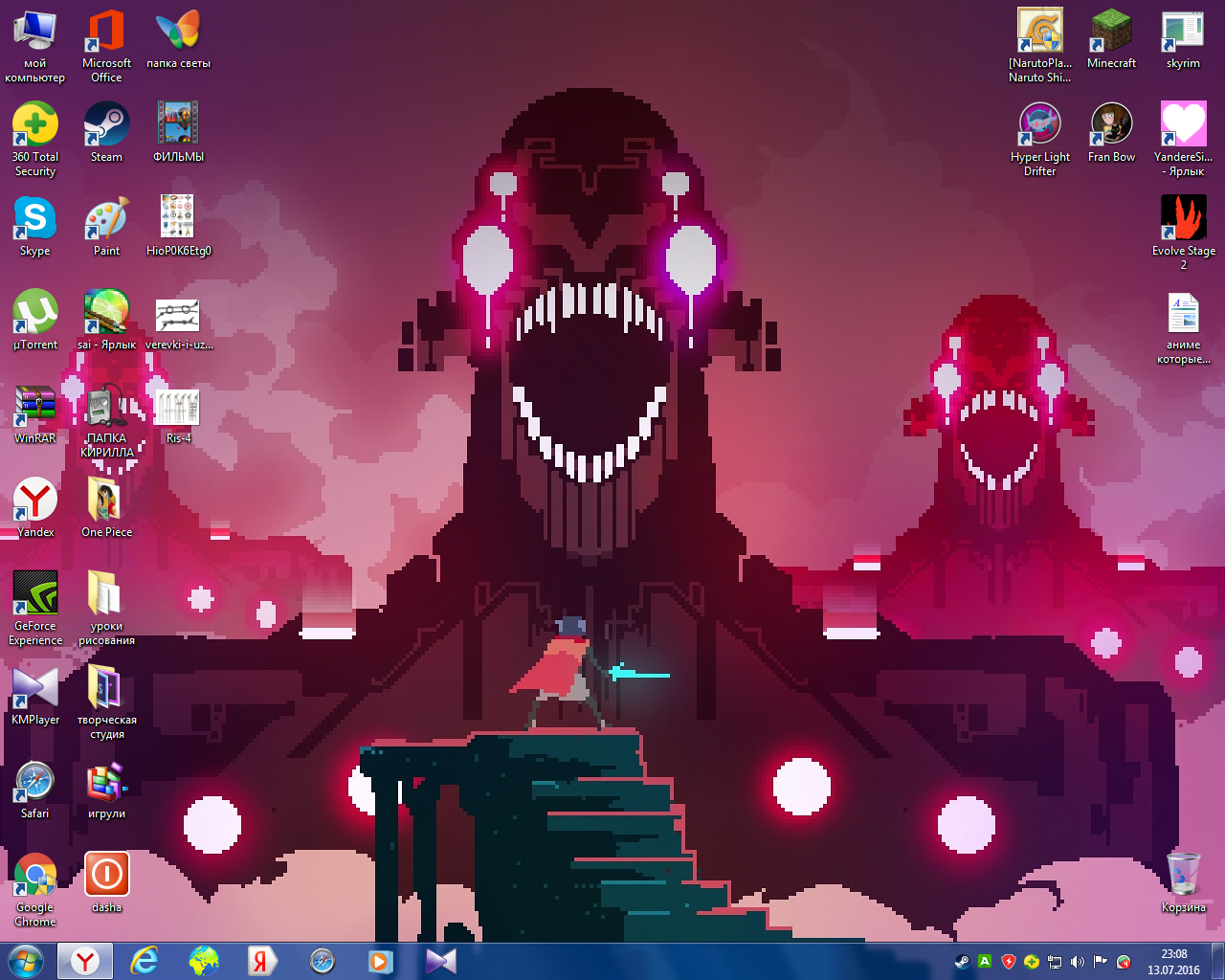The image size is (1225, 980).
Task: Open игрули desktop icon
Action: [x=106, y=790]
